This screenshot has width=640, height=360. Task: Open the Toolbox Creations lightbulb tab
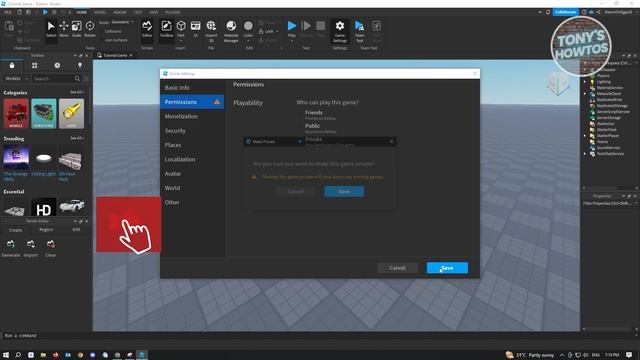(80, 65)
